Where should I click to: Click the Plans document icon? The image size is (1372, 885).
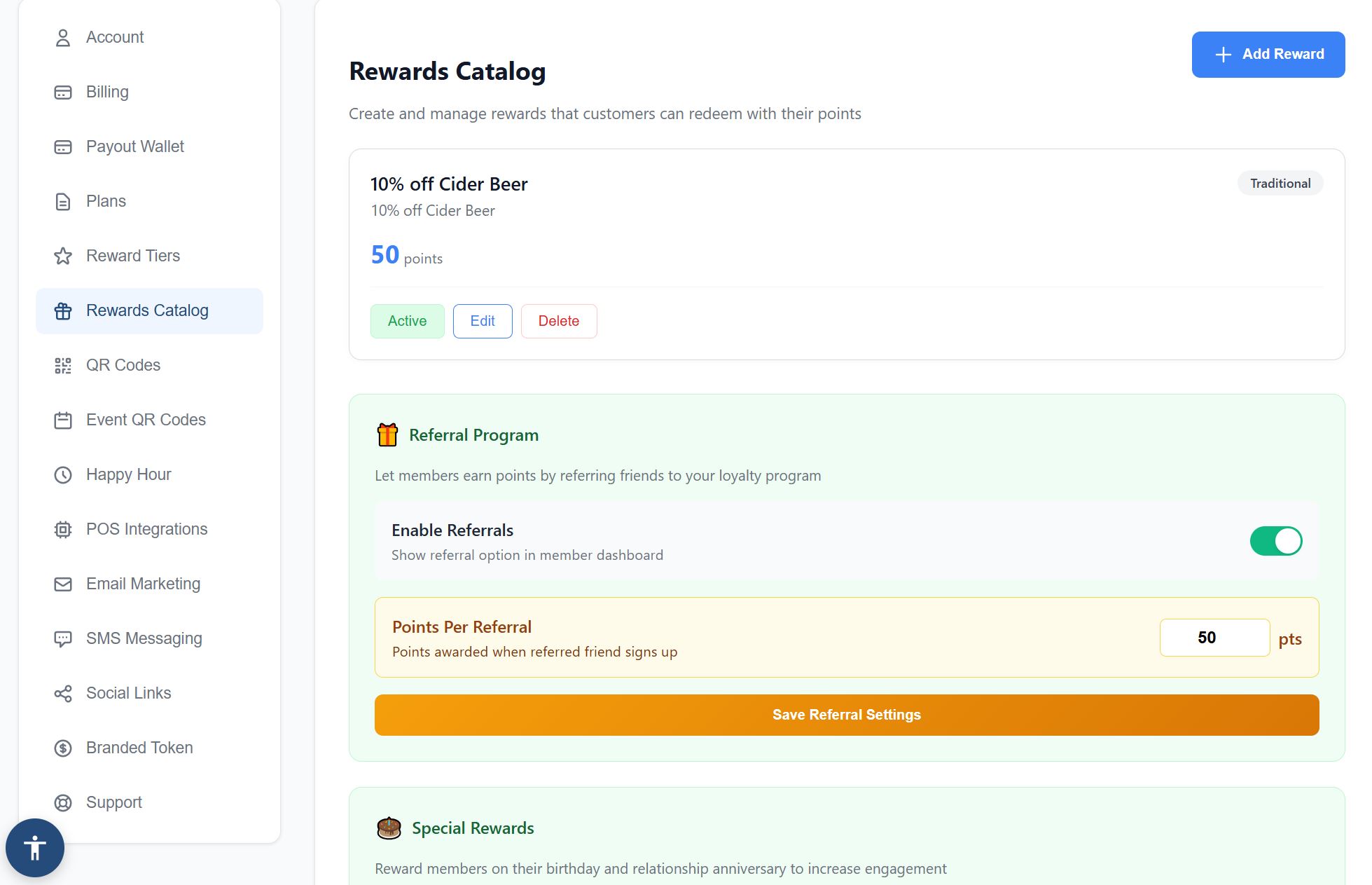pos(63,202)
